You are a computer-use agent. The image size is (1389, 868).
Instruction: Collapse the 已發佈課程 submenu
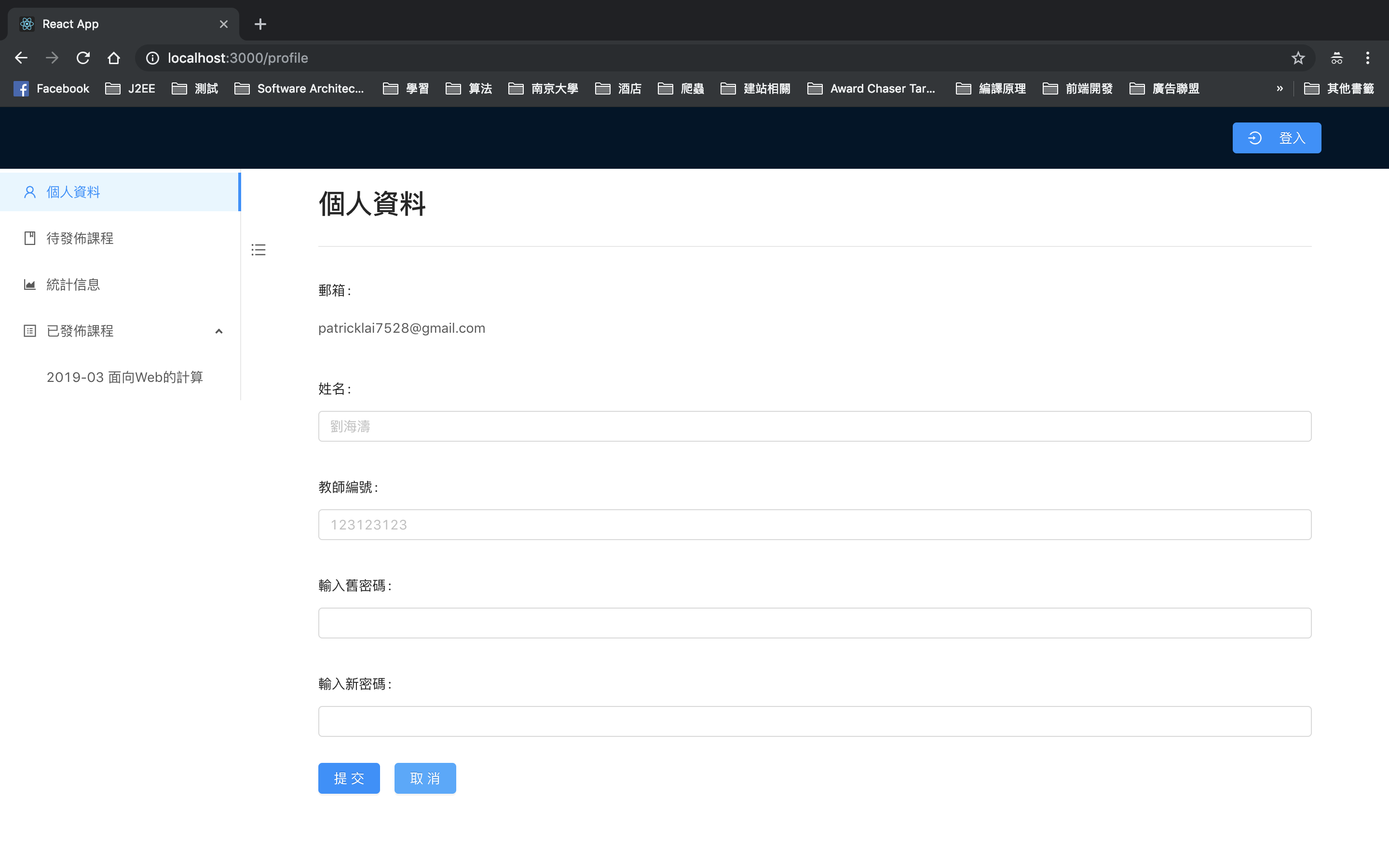(x=218, y=331)
